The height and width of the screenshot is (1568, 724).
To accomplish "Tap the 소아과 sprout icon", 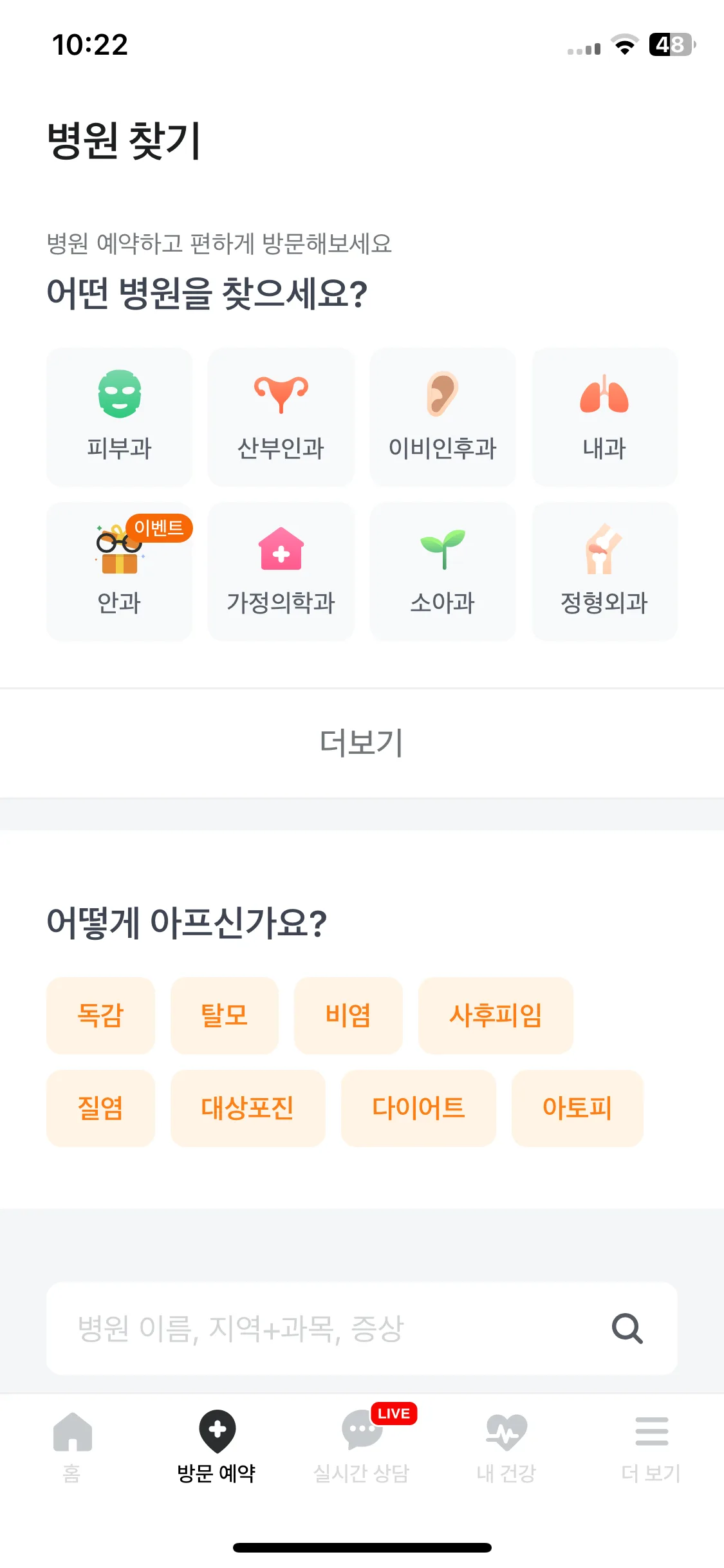I will click(x=443, y=548).
